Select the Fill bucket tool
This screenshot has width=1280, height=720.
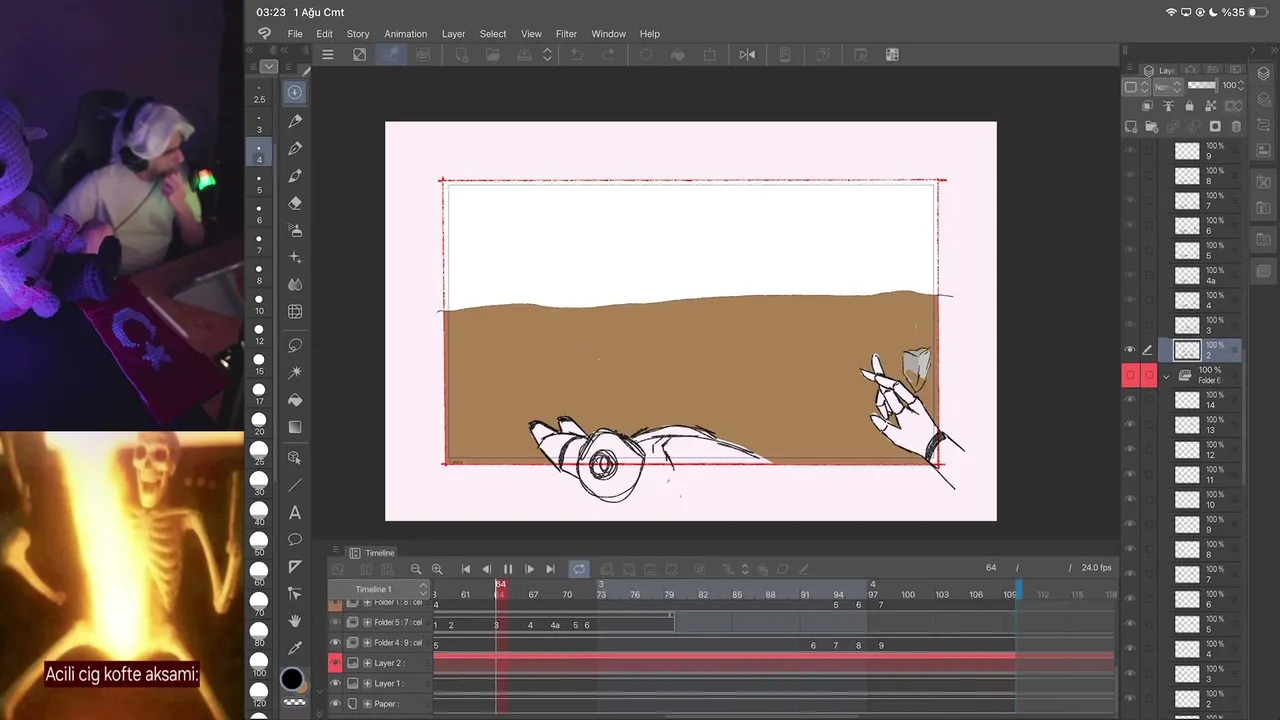click(x=295, y=399)
